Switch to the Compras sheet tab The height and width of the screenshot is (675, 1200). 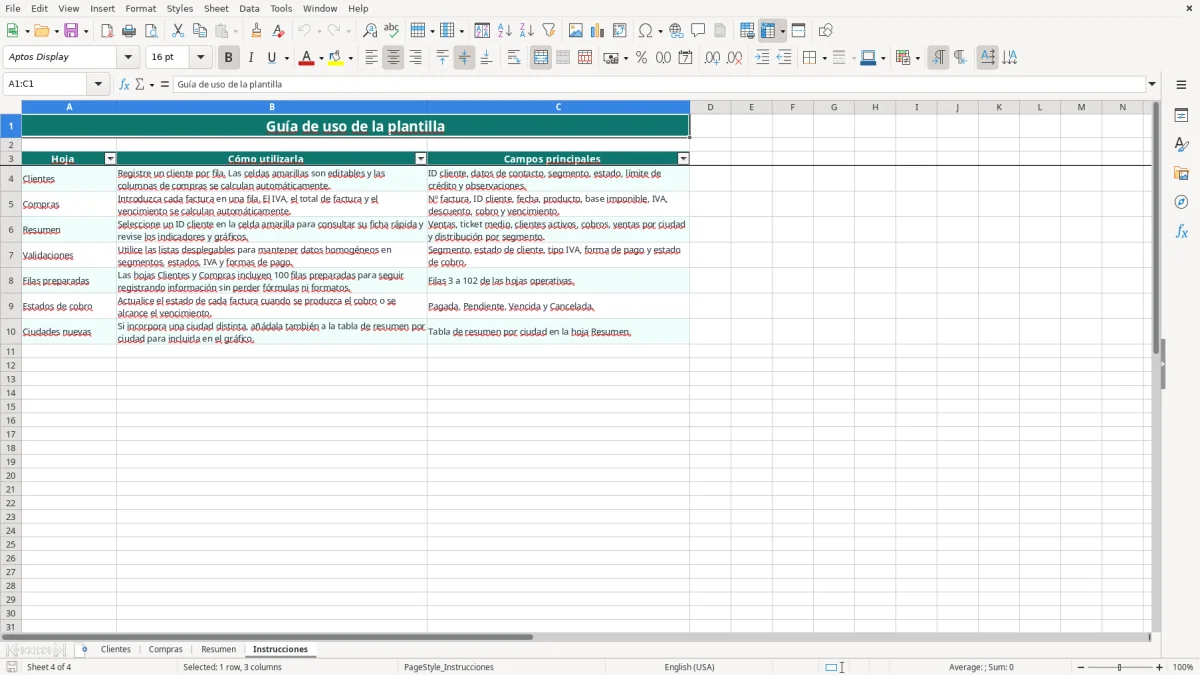click(166, 650)
